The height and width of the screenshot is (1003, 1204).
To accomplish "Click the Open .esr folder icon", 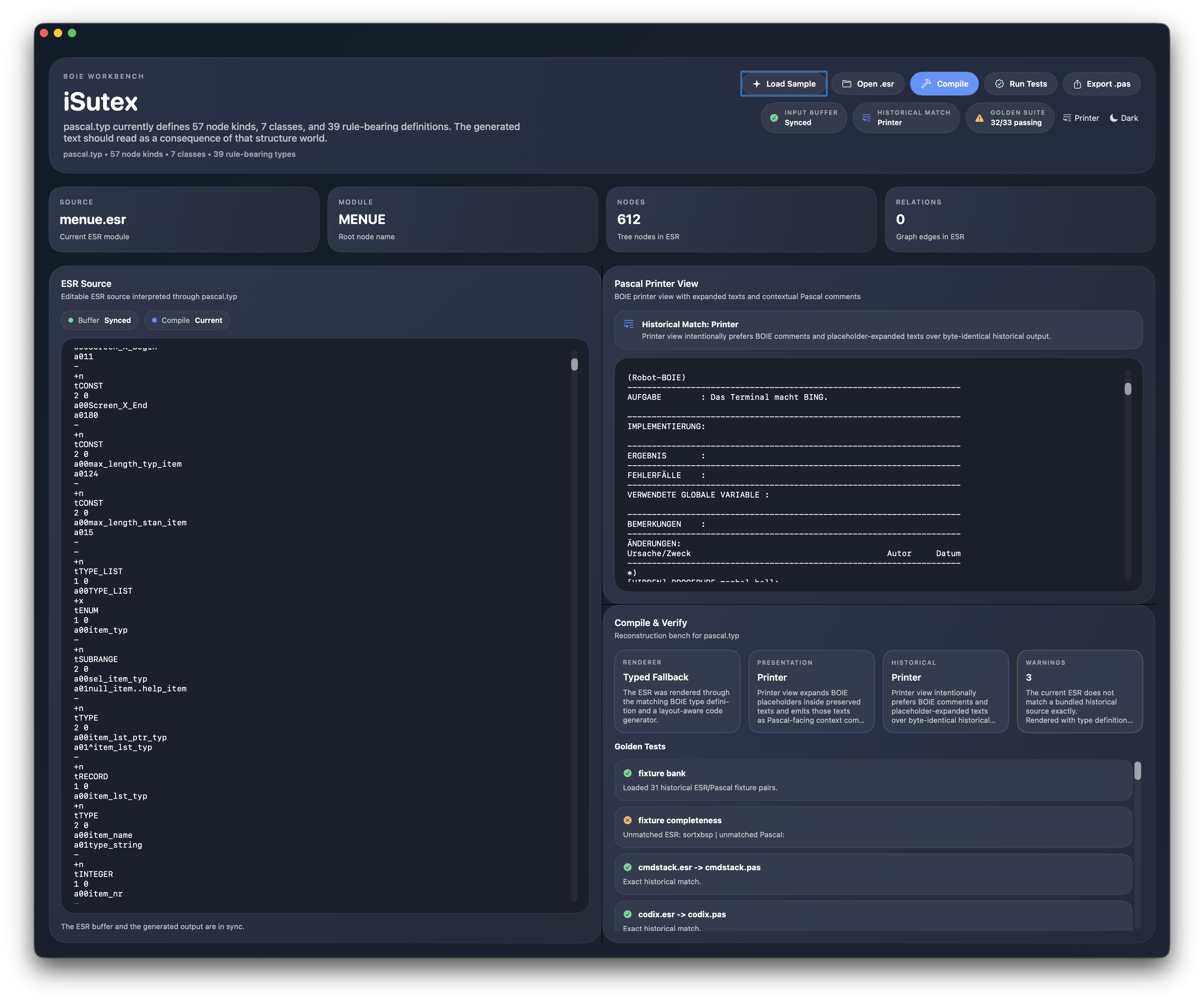I will coord(847,83).
